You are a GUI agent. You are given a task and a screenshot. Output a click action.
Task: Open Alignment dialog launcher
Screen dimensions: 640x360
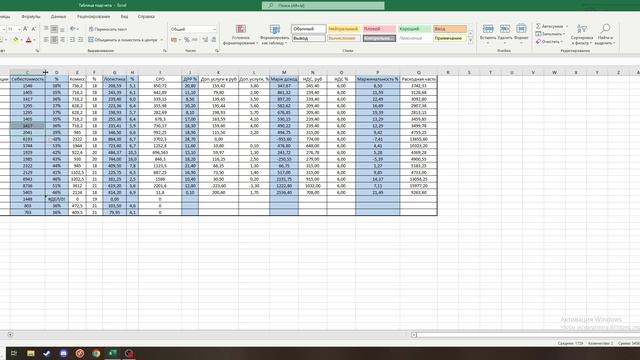pos(165,51)
